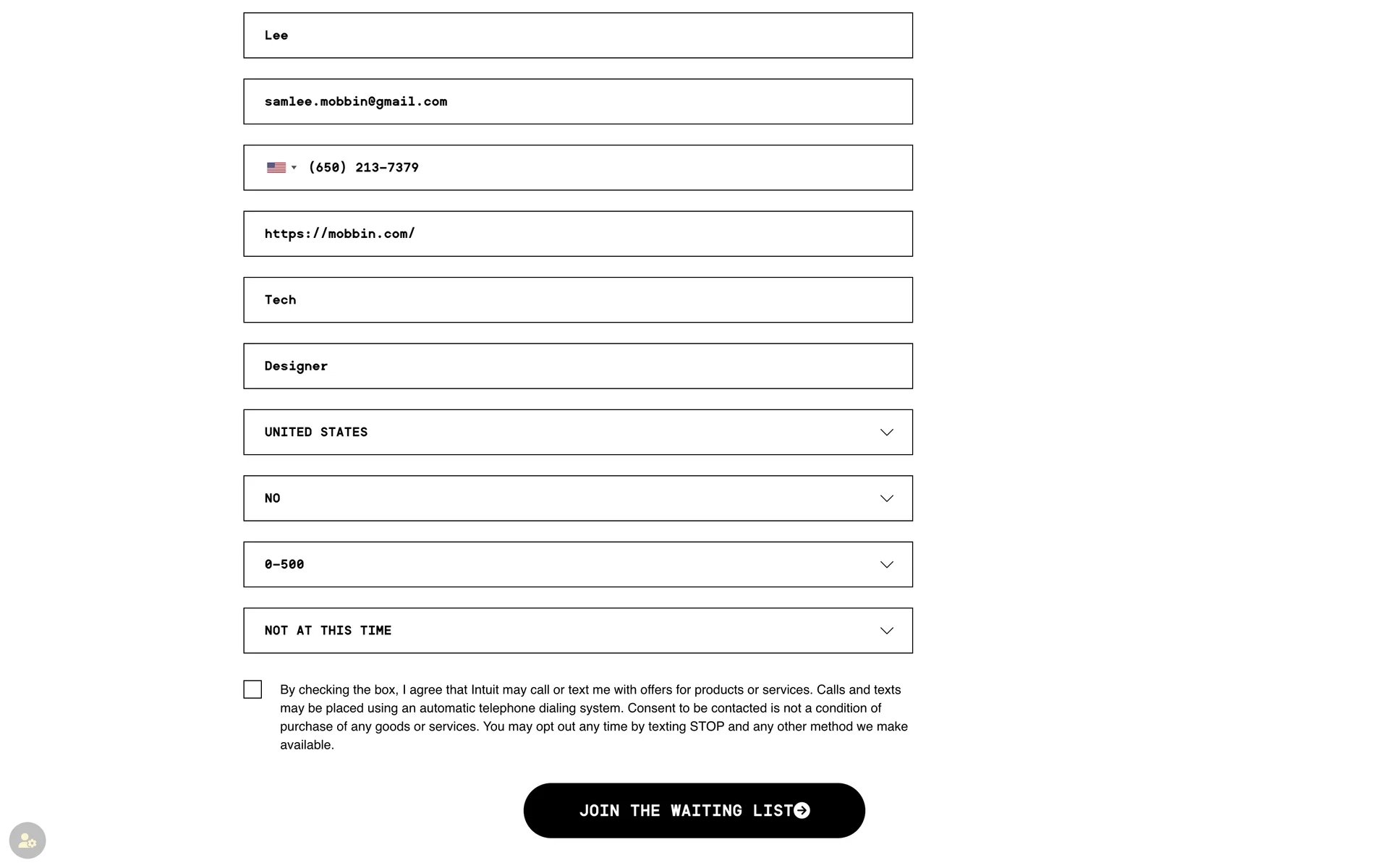1389x868 pixels.
Task: Click the consent agreement text paragraph
Action: [x=593, y=717]
